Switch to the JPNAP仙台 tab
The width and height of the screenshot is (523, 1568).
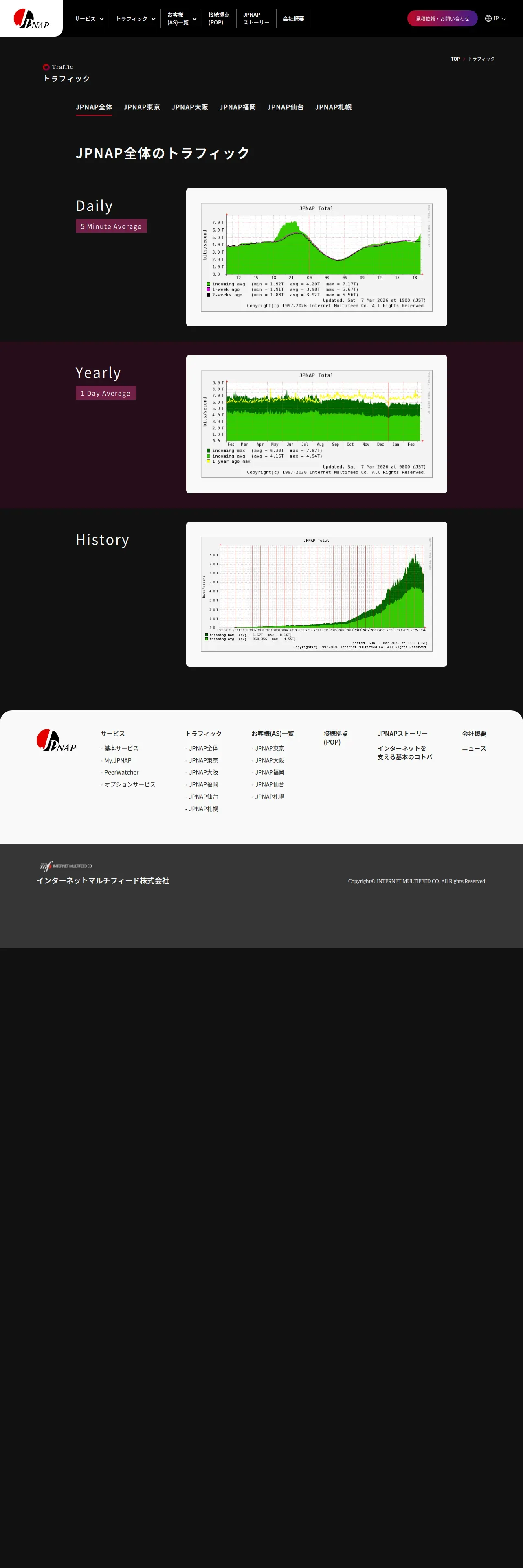tap(285, 107)
